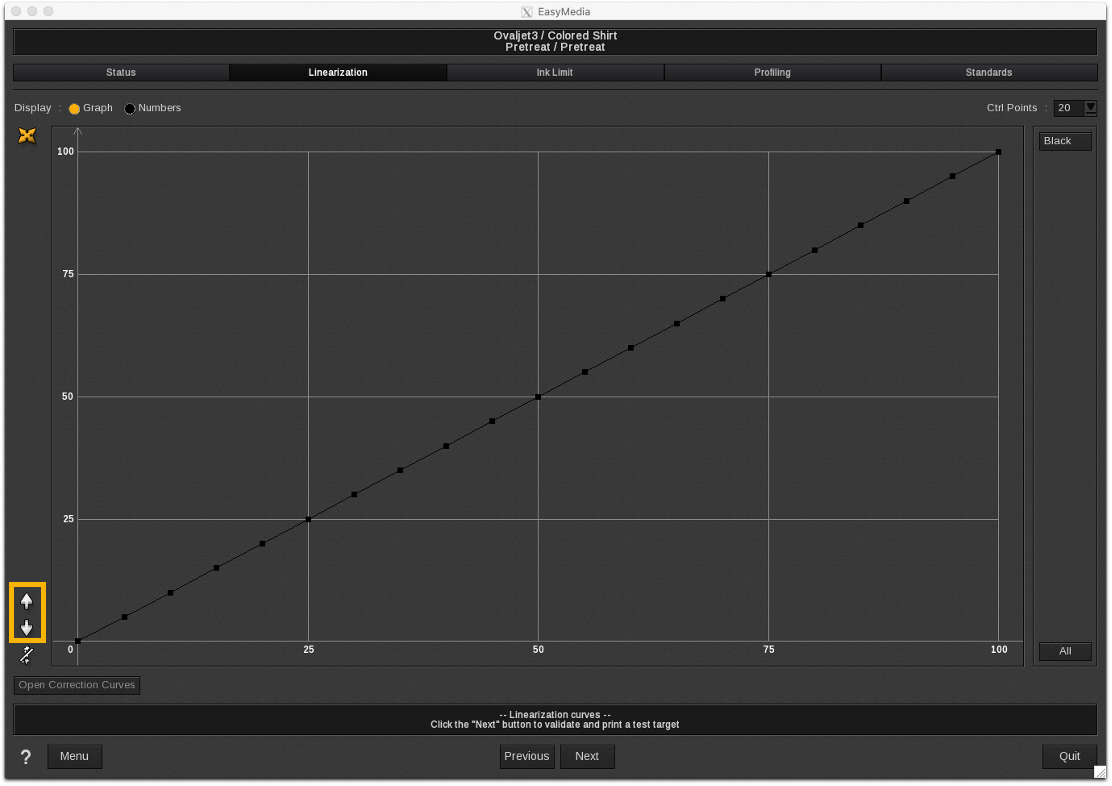Open the Standards tab
This screenshot has width=1112, height=786.
(x=988, y=73)
